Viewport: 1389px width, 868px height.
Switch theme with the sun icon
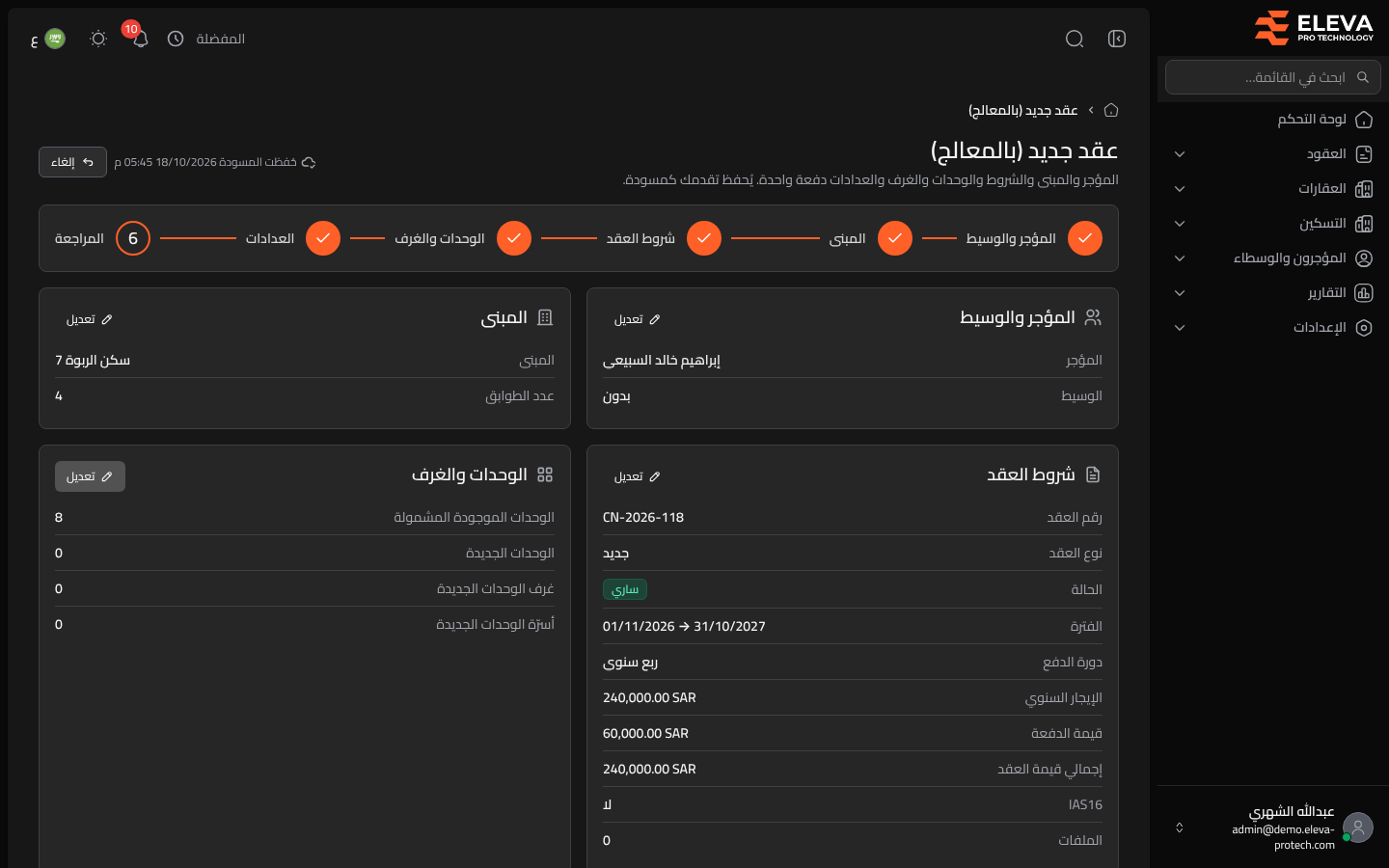98,39
